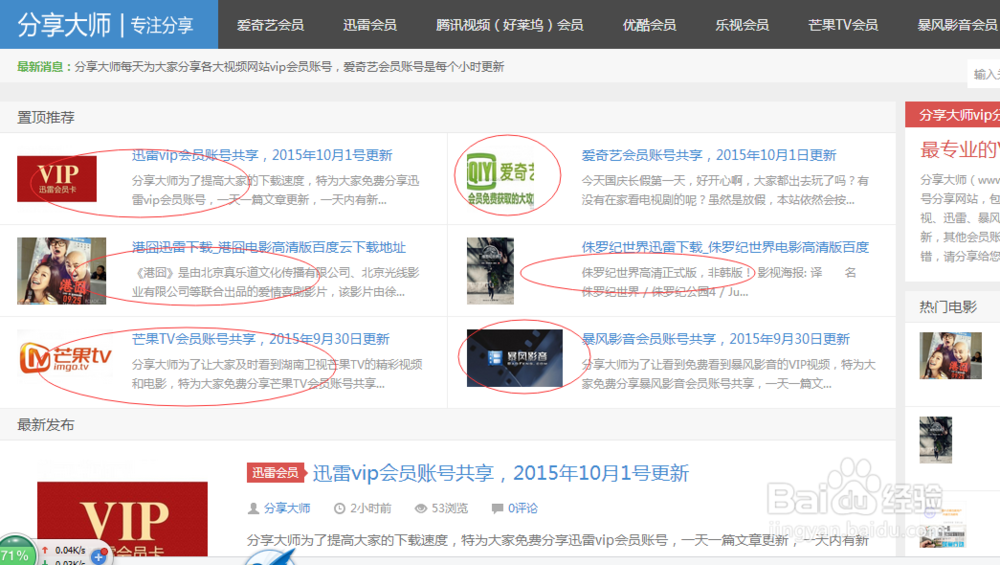
Task: Click the 分享大师vip red sidebar header
Action: coord(953,115)
